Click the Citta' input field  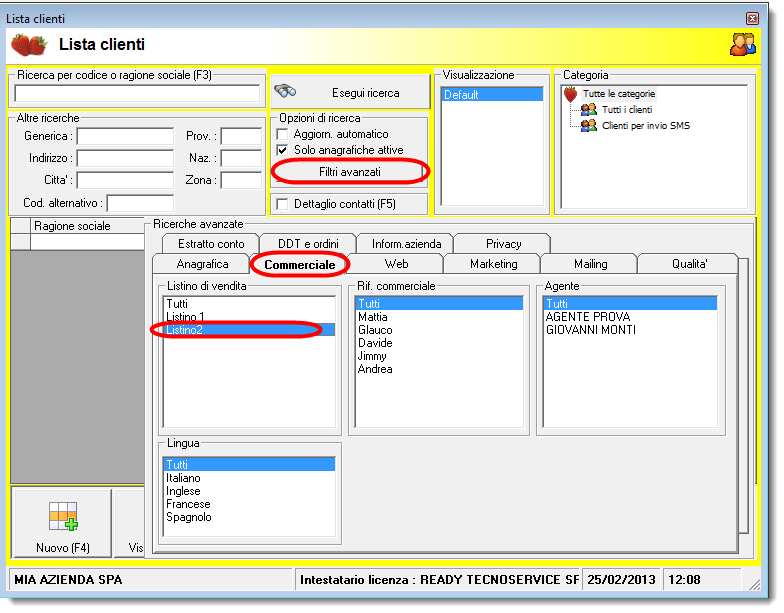(125, 180)
